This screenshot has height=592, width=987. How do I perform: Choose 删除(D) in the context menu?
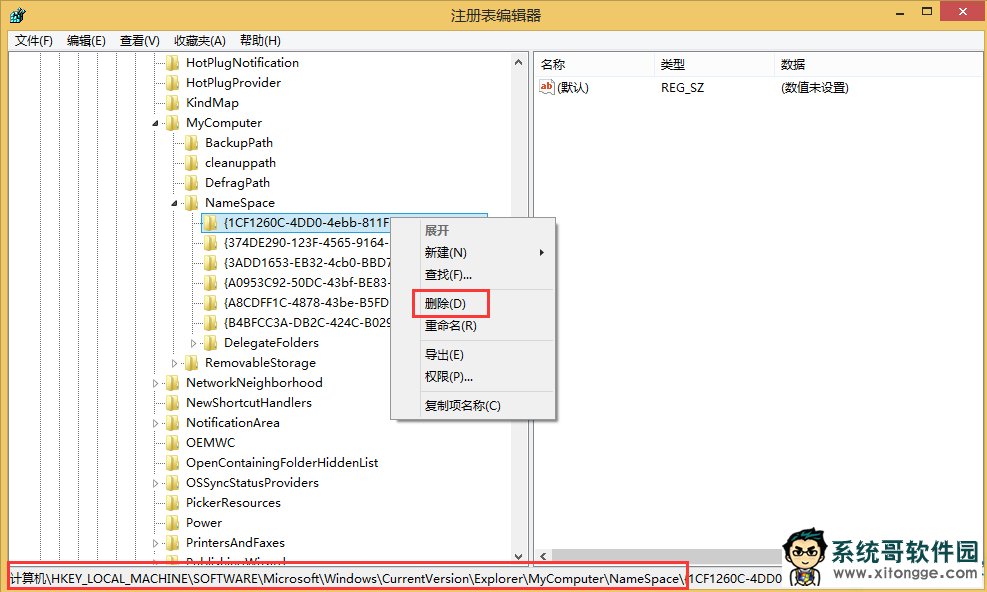445,303
